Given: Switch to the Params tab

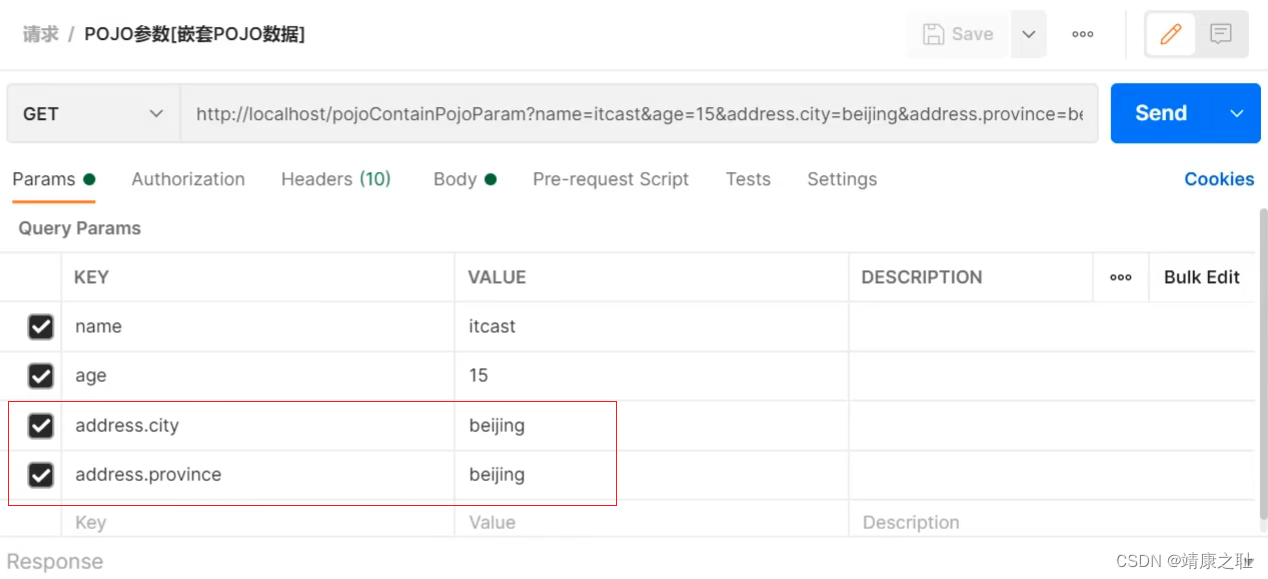Looking at the screenshot, I should click(54, 179).
